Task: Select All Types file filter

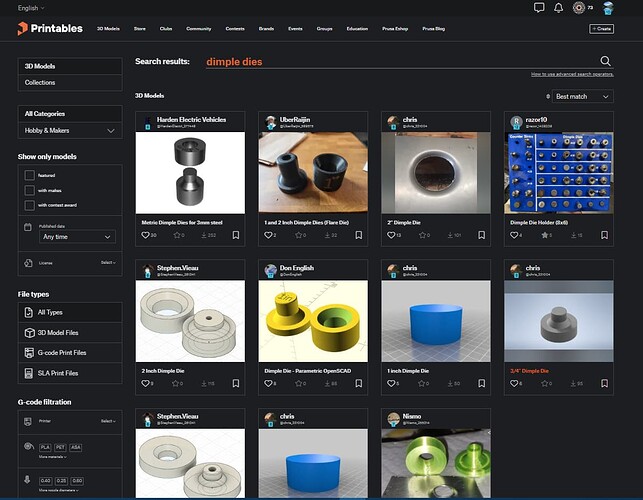Action: [70, 313]
